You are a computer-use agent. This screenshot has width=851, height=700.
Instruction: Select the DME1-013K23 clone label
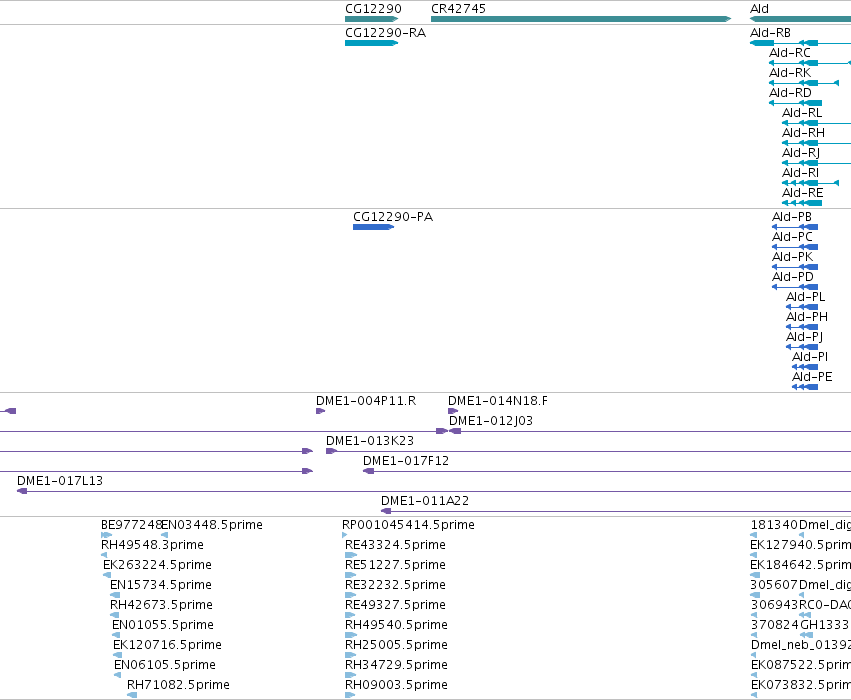pos(370,441)
